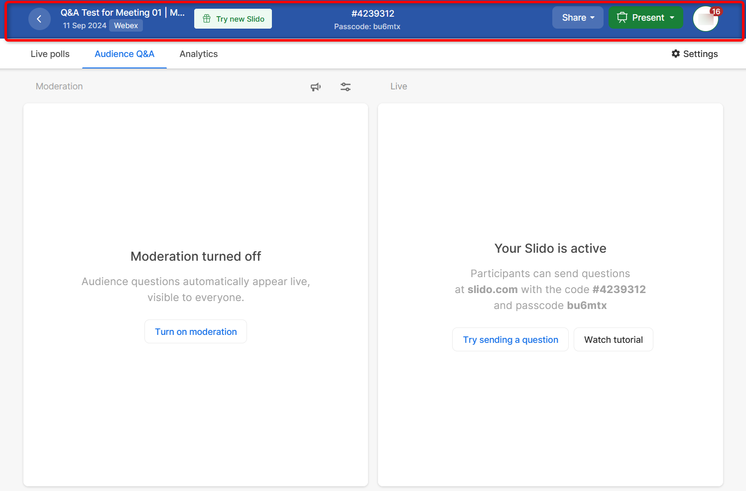Select the Audience Q&A tab
746x491 pixels.
[x=124, y=54]
